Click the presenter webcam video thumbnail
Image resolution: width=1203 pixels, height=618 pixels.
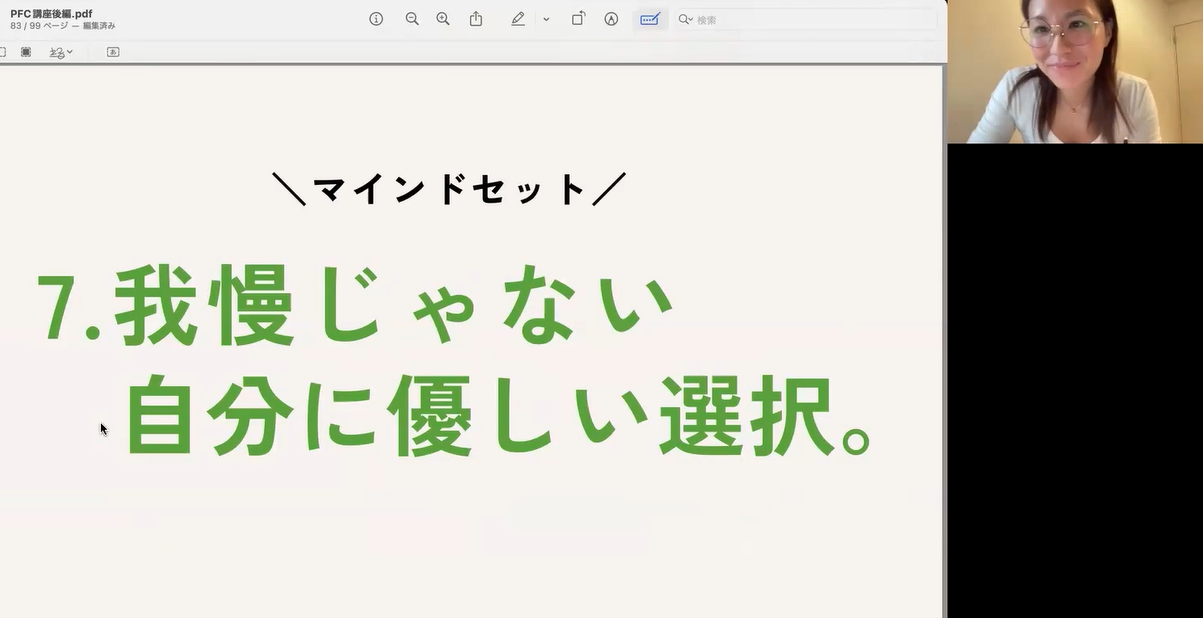pyautogui.click(x=1075, y=72)
